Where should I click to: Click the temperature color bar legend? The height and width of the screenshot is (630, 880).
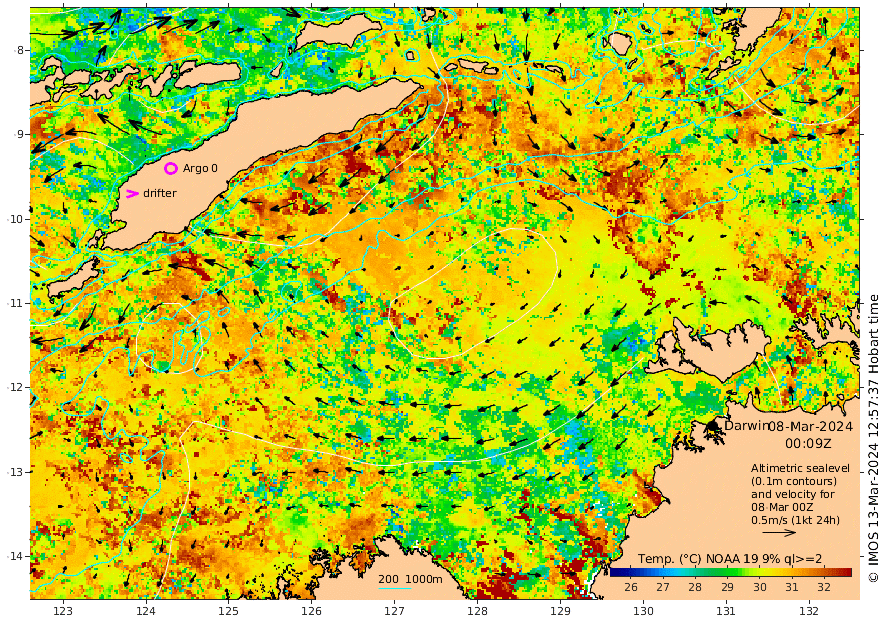(731, 572)
